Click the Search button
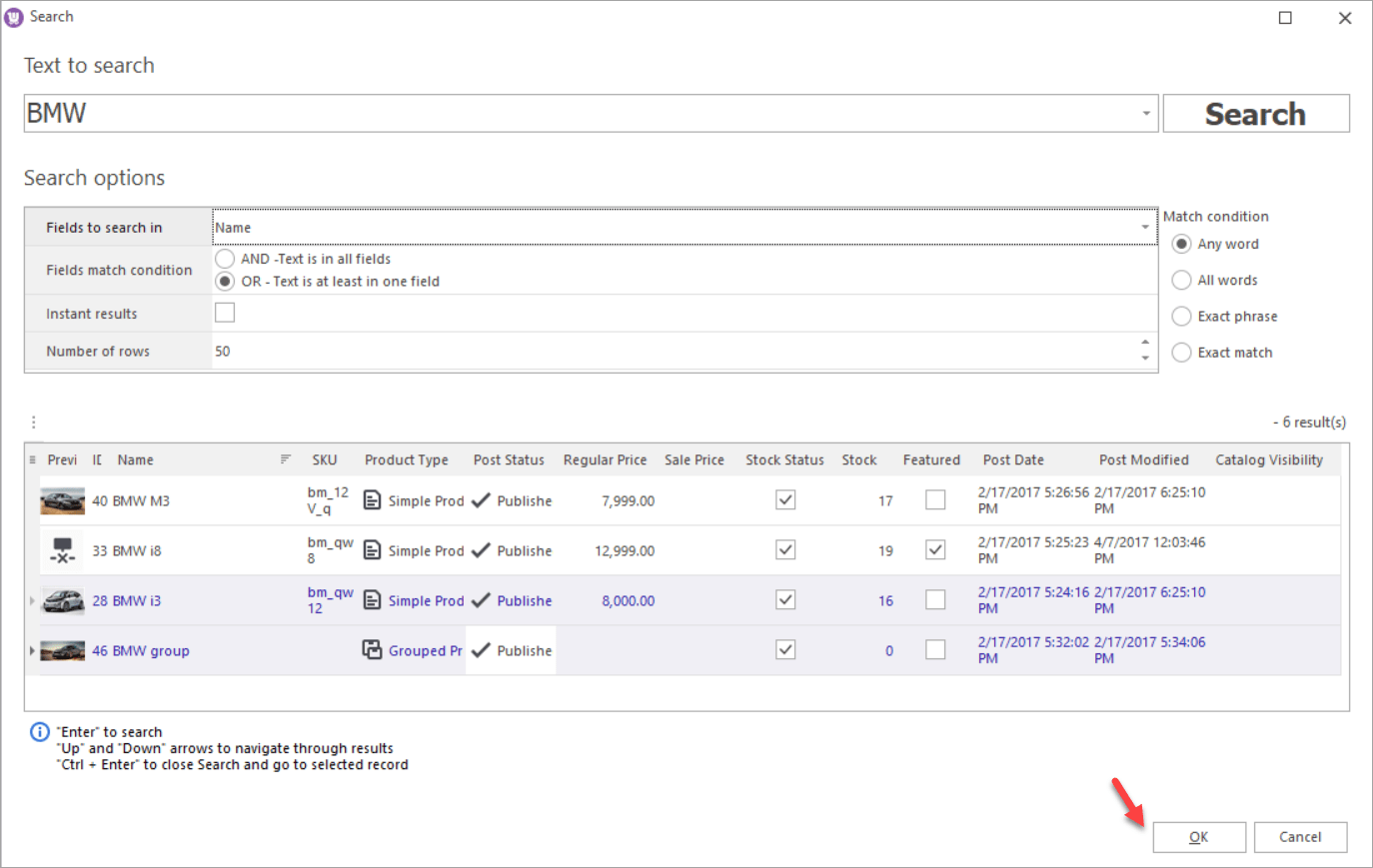Image resolution: width=1373 pixels, height=868 pixels. (x=1255, y=114)
